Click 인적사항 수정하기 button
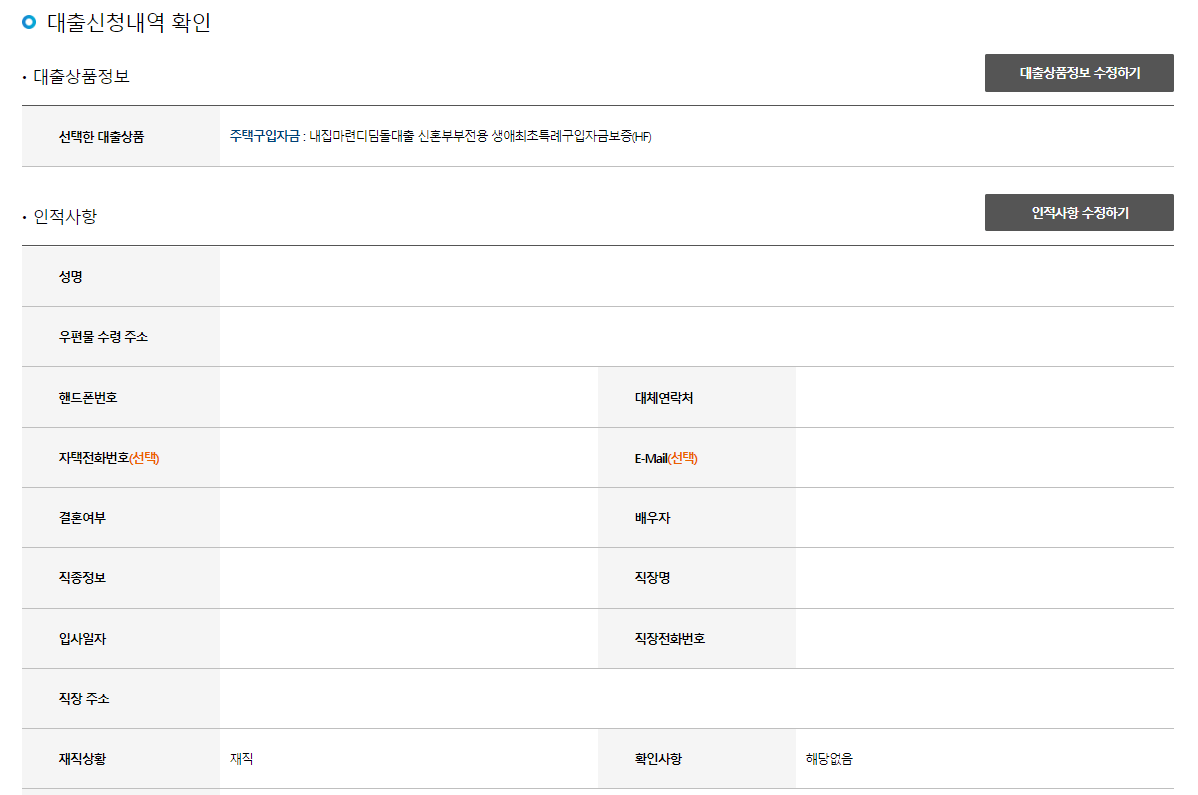1198x795 pixels. click(x=1079, y=212)
